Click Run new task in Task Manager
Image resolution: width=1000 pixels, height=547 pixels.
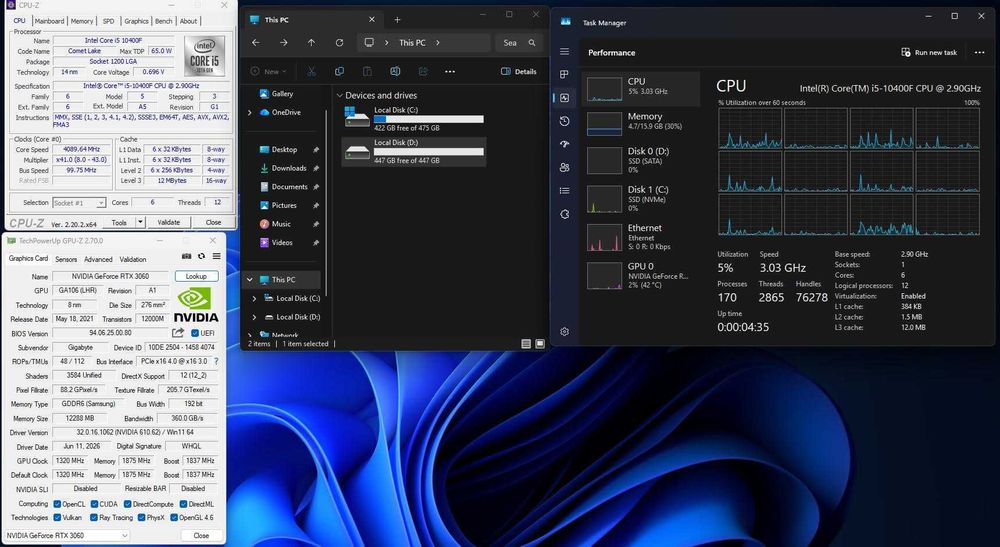929,52
